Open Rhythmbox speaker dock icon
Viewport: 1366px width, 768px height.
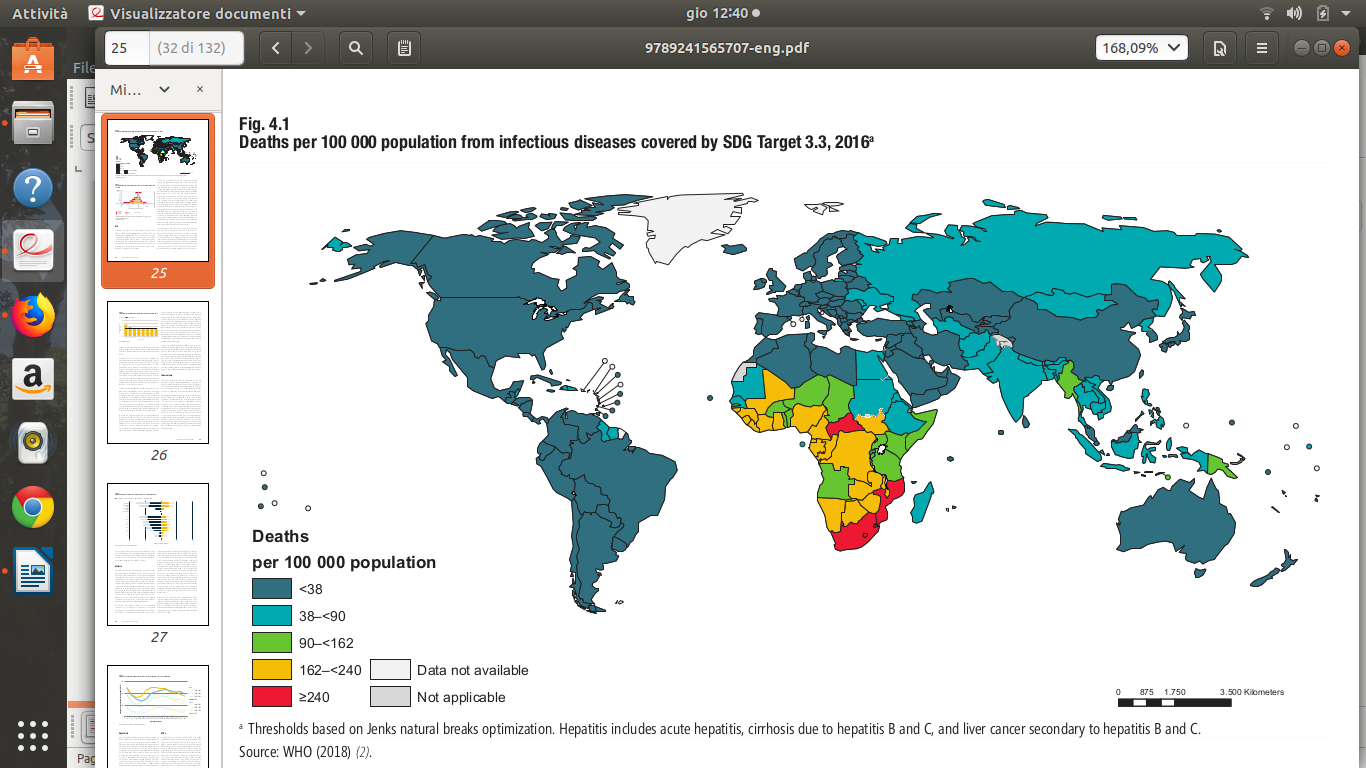(x=33, y=443)
